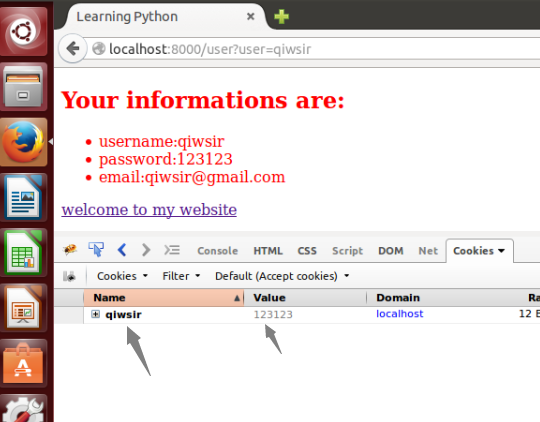Open the Cookies dropdown menu
540x422 pixels.
coord(122,276)
